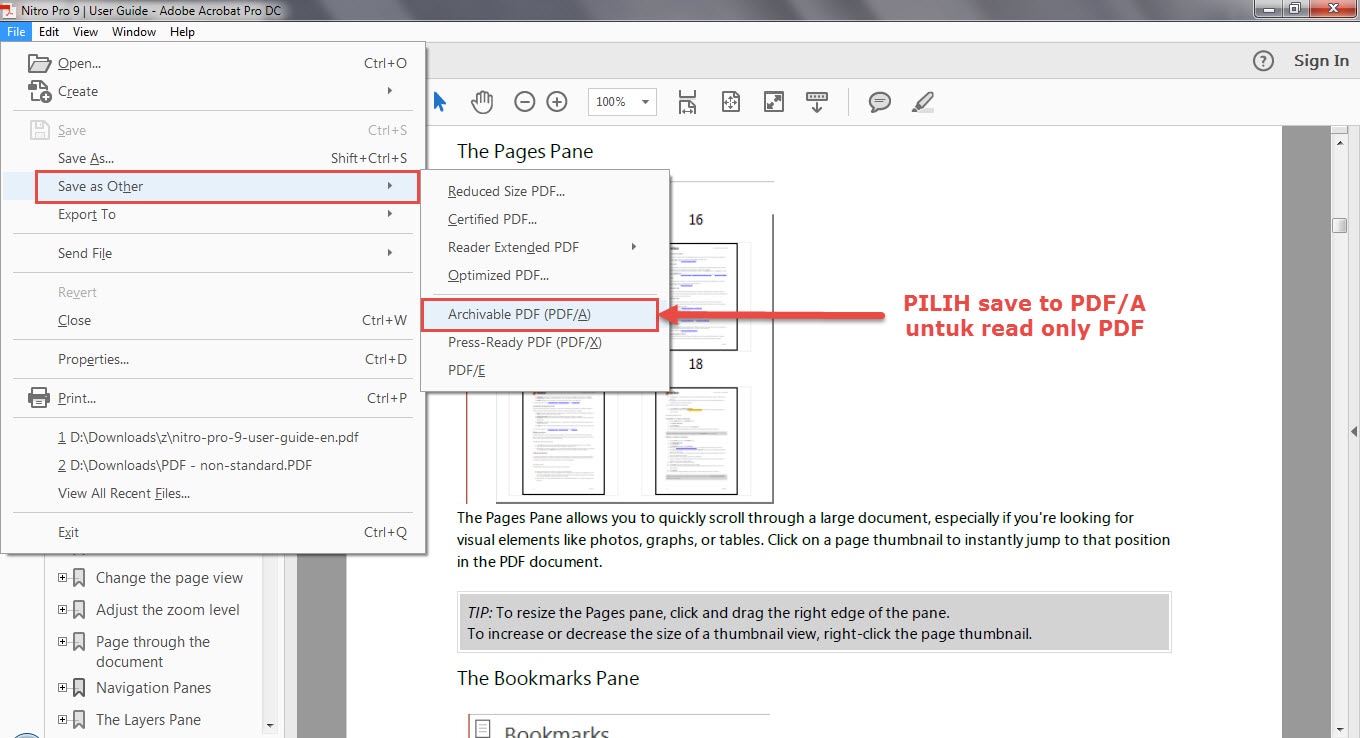Click page 16 thumbnail in document

[x=703, y=296]
